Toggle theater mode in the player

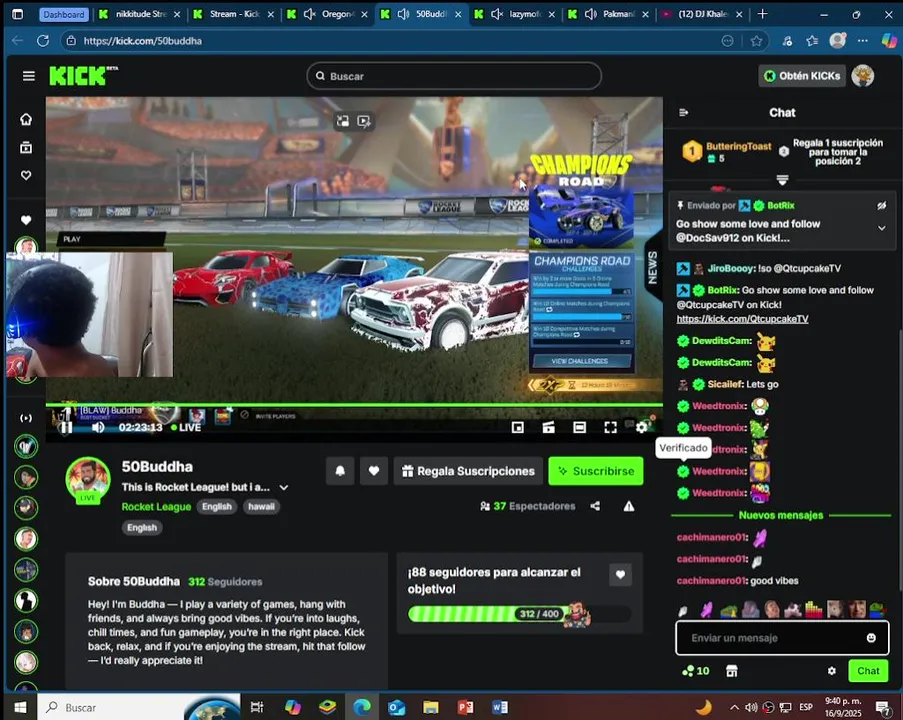(x=579, y=427)
